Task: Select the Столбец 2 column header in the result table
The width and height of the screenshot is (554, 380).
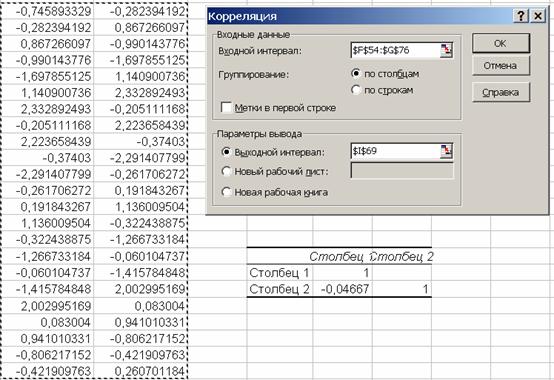Action: point(402,256)
